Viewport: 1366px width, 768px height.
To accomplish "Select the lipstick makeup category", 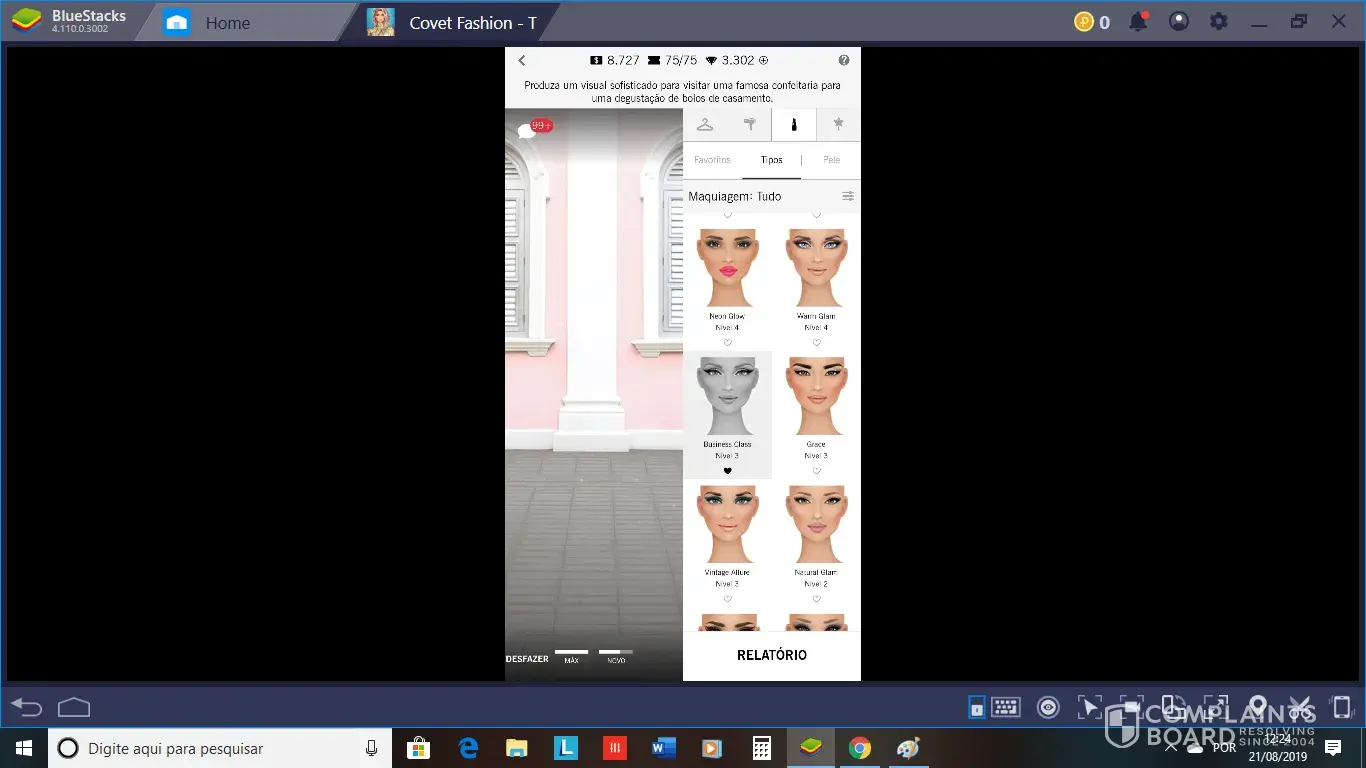I will [794, 124].
